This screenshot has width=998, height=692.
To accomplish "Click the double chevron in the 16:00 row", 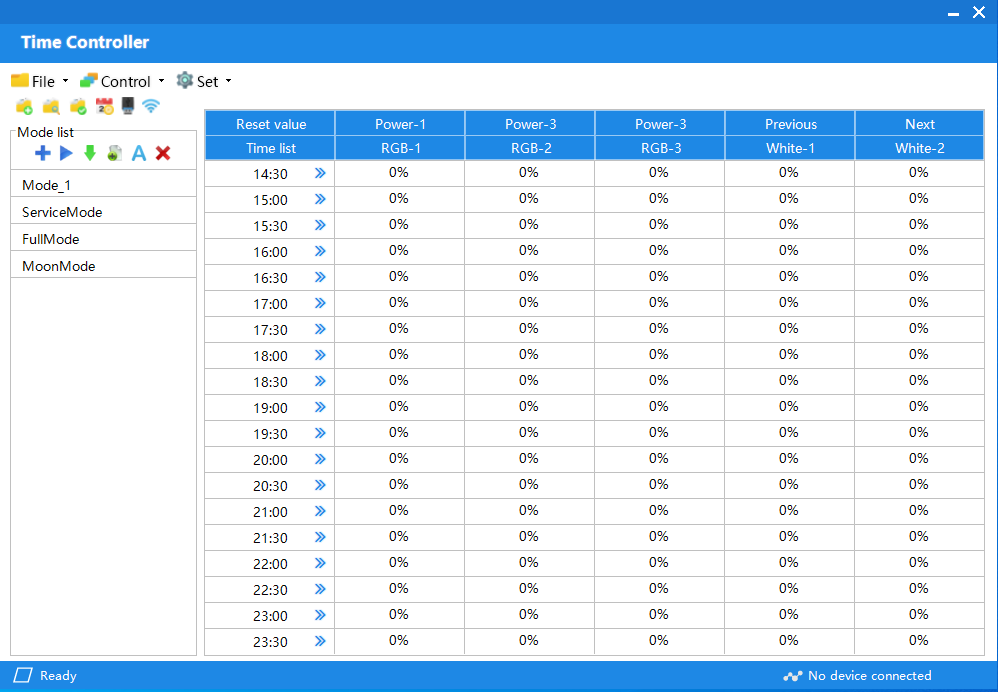I will (x=320, y=251).
